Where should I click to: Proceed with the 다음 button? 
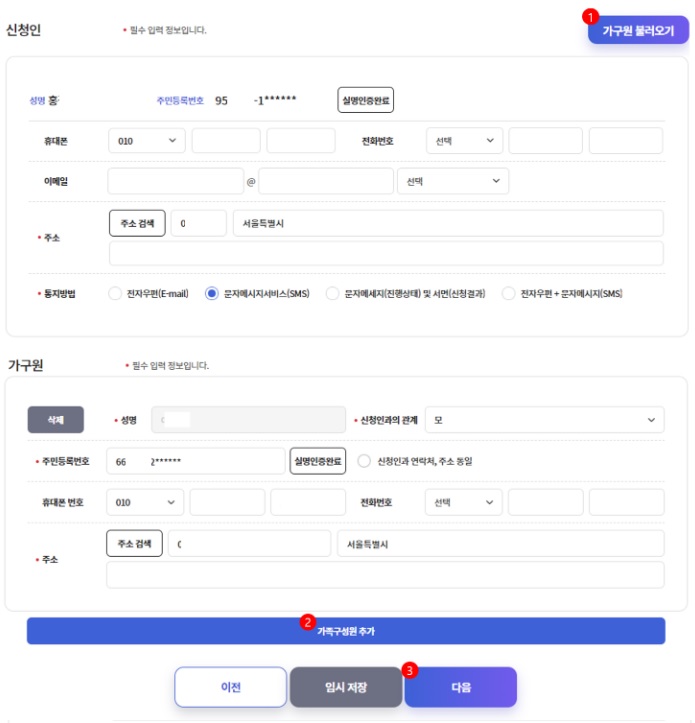[x=461, y=687]
